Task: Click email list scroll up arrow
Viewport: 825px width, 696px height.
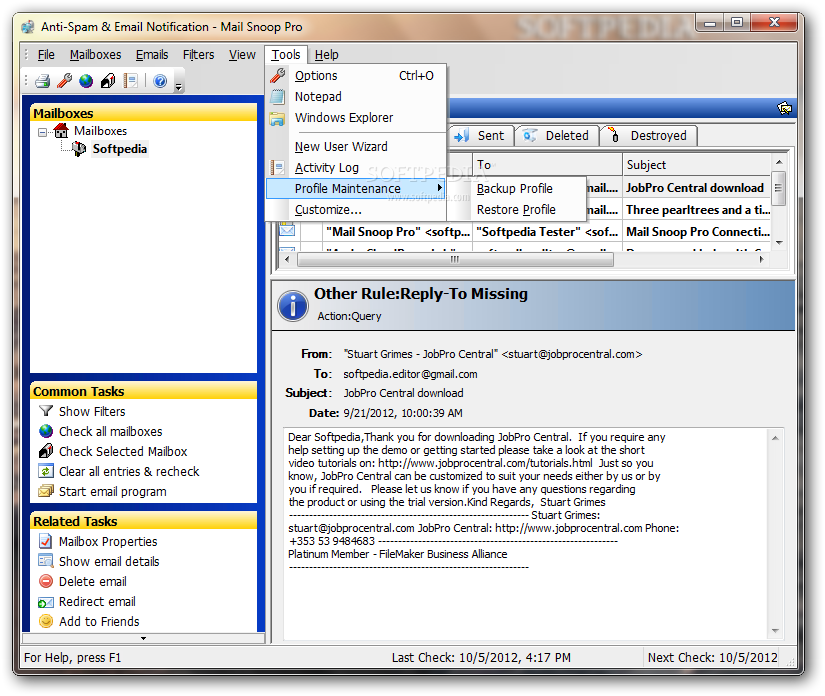Action: pyautogui.click(x=779, y=162)
